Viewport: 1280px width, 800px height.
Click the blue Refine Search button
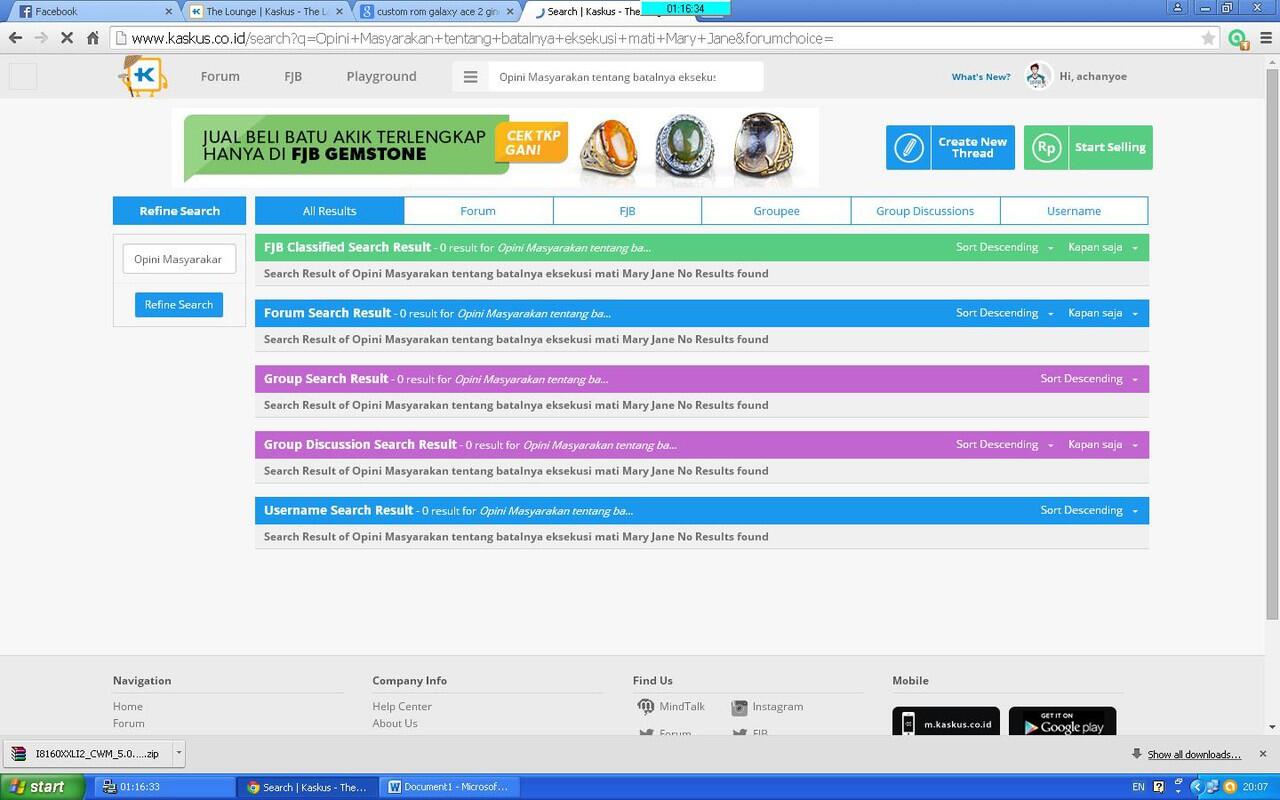click(x=179, y=305)
